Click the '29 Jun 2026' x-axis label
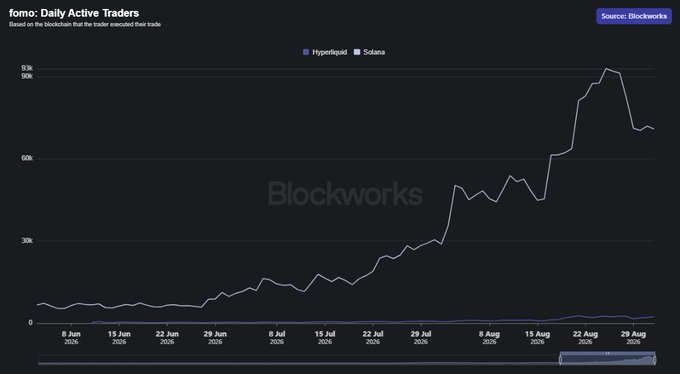 [215, 338]
